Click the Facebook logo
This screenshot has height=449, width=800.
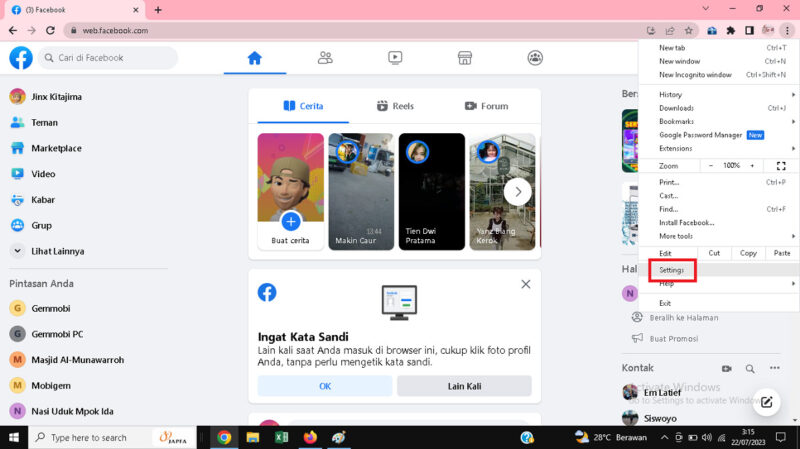21,58
